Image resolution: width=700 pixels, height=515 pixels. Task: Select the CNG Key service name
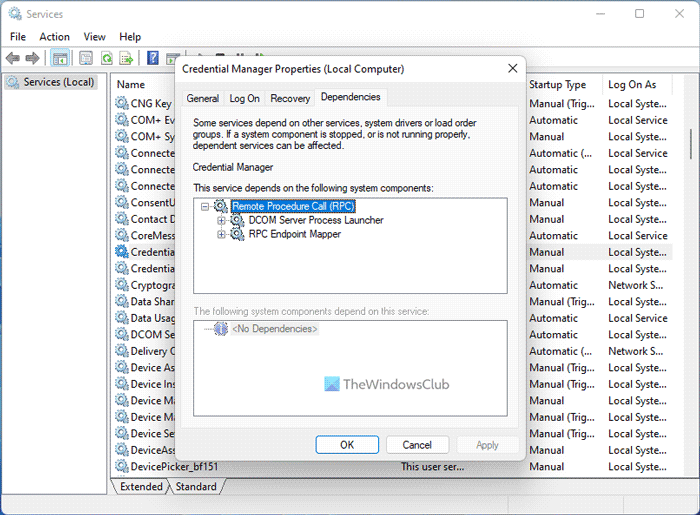pos(151,103)
